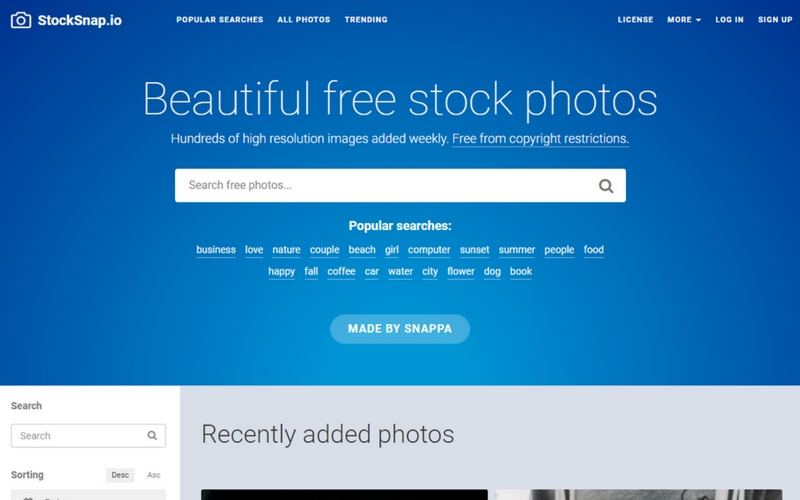Viewport: 800px width, 500px height.
Task: Open the first recently added photo thumbnail
Action: (344, 495)
